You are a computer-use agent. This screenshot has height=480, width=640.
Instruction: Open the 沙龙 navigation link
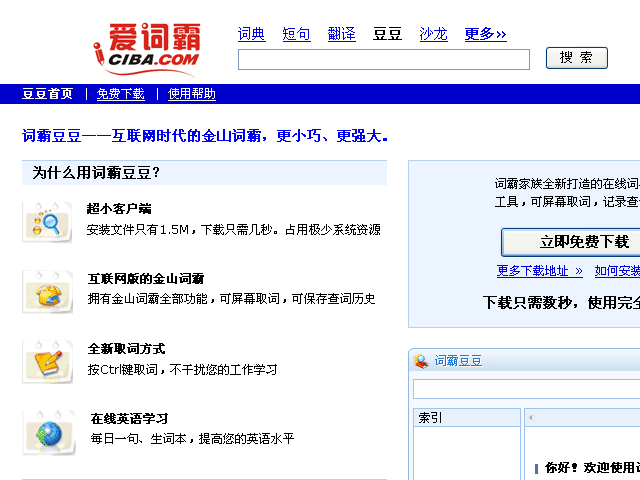(433, 34)
